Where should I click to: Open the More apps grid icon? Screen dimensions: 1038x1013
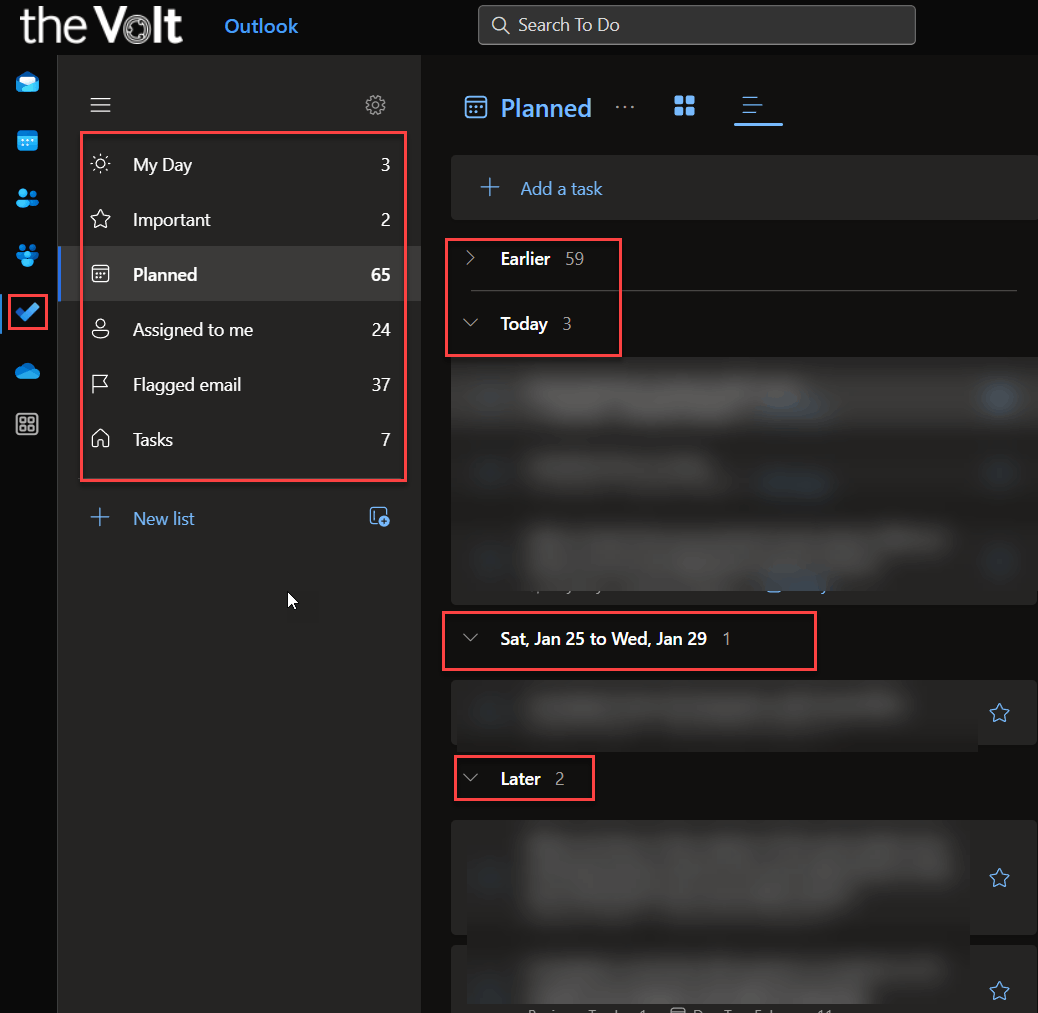[x=27, y=424]
